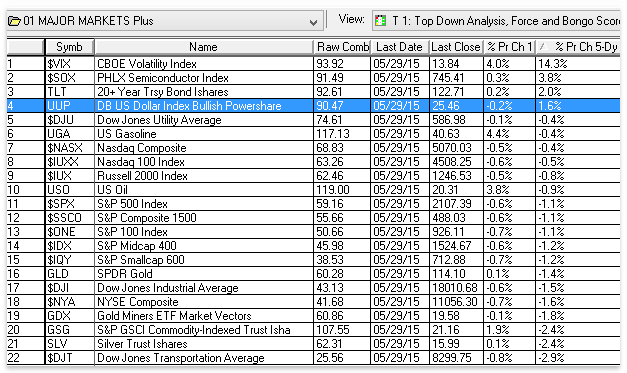Select the SLV symbol cell
The height and width of the screenshot is (373, 627).
tap(70, 344)
